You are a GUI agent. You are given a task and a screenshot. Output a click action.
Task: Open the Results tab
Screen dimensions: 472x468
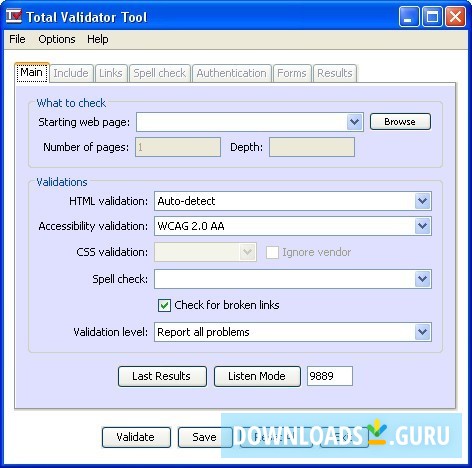click(335, 73)
